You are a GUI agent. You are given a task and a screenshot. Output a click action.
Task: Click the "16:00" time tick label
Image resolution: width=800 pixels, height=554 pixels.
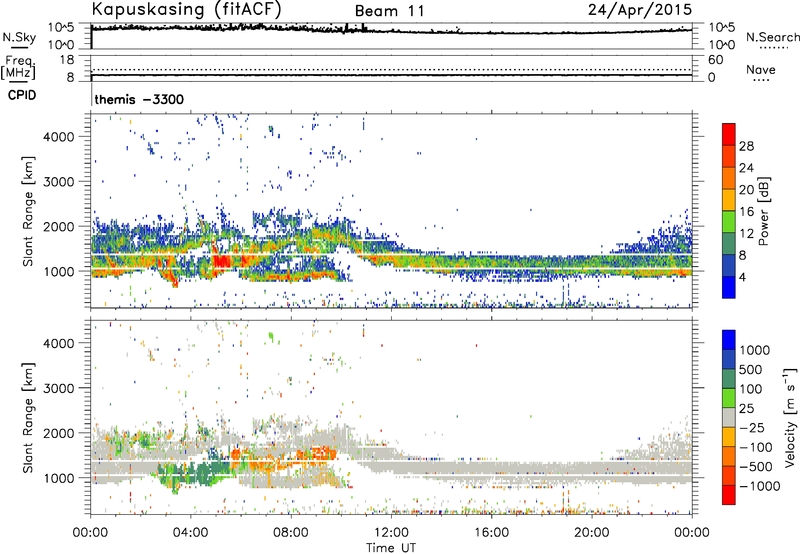pyautogui.click(x=491, y=533)
